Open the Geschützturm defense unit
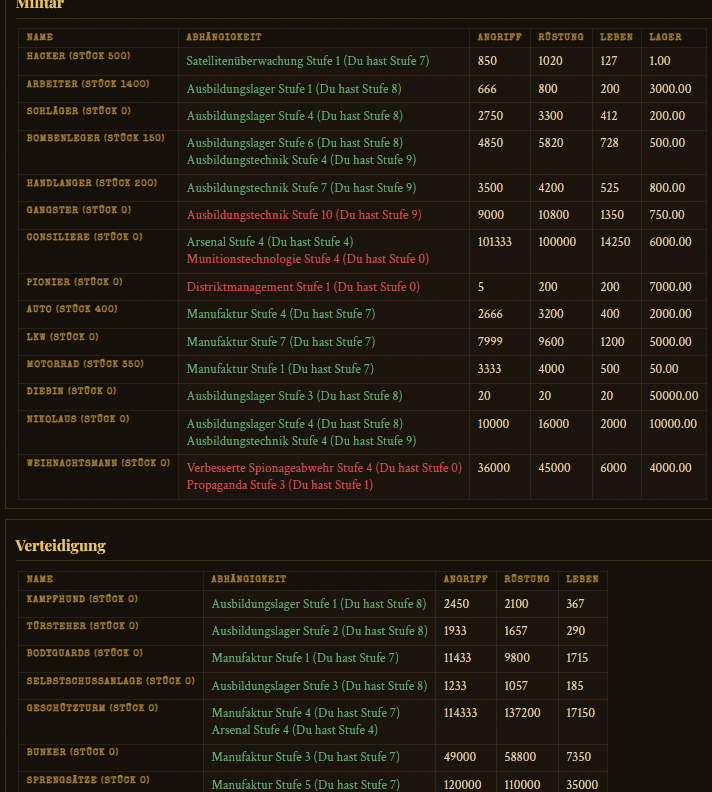712x792 pixels. [x=92, y=708]
